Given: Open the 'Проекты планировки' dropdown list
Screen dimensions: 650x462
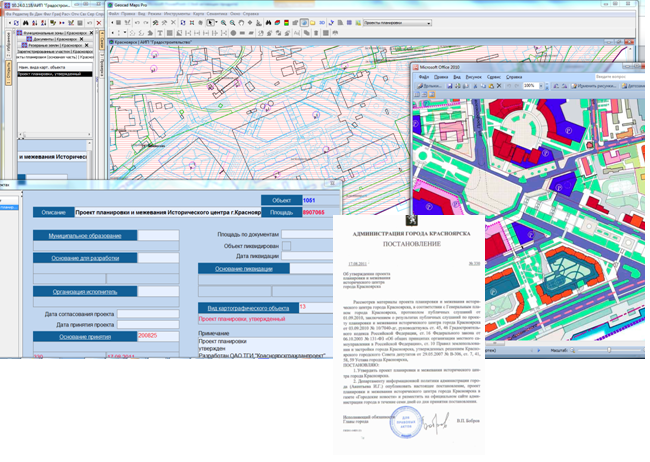Looking at the screenshot, I should click(428, 22).
